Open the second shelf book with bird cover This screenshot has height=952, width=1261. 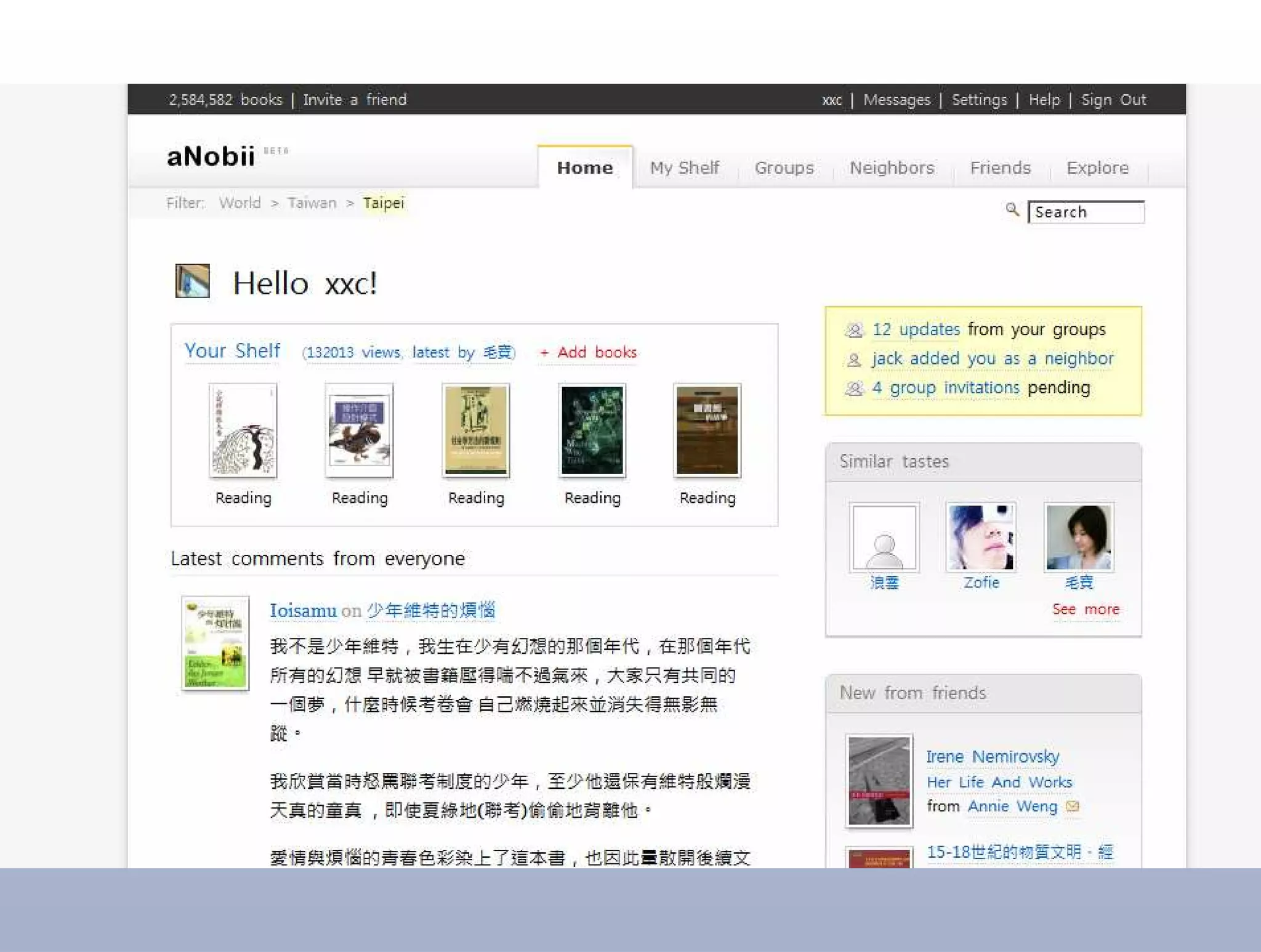click(x=360, y=430)
